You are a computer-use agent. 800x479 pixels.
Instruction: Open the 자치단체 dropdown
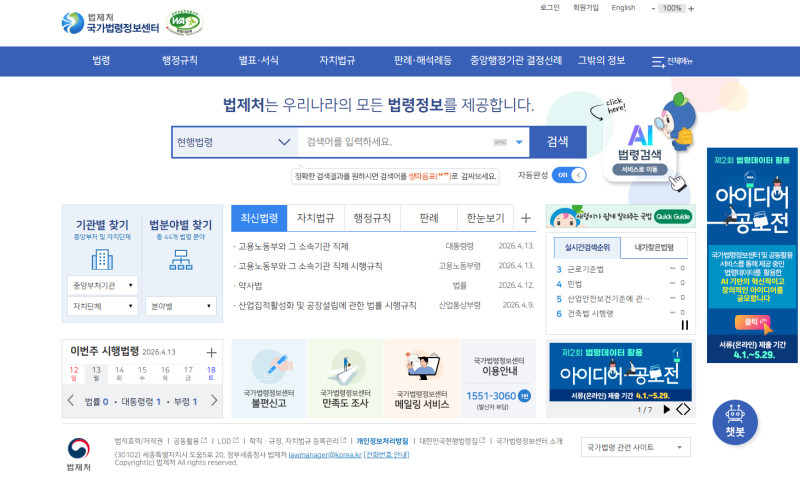(x=103, y=306)
